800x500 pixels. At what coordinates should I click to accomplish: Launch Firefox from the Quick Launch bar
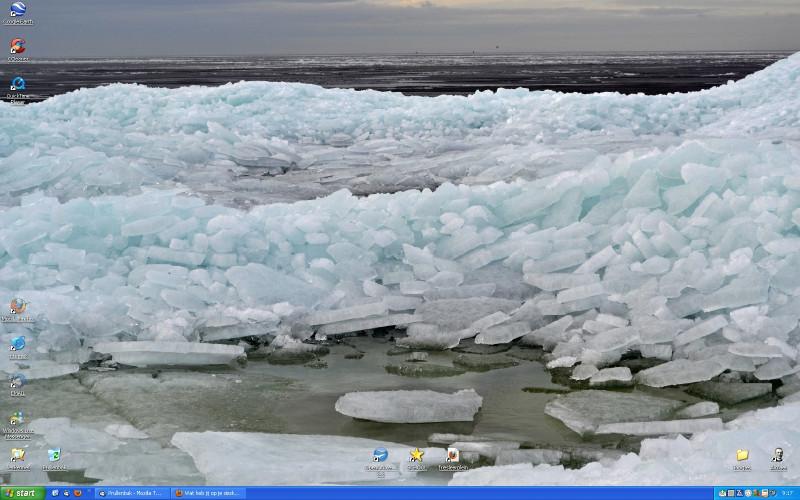78,493
